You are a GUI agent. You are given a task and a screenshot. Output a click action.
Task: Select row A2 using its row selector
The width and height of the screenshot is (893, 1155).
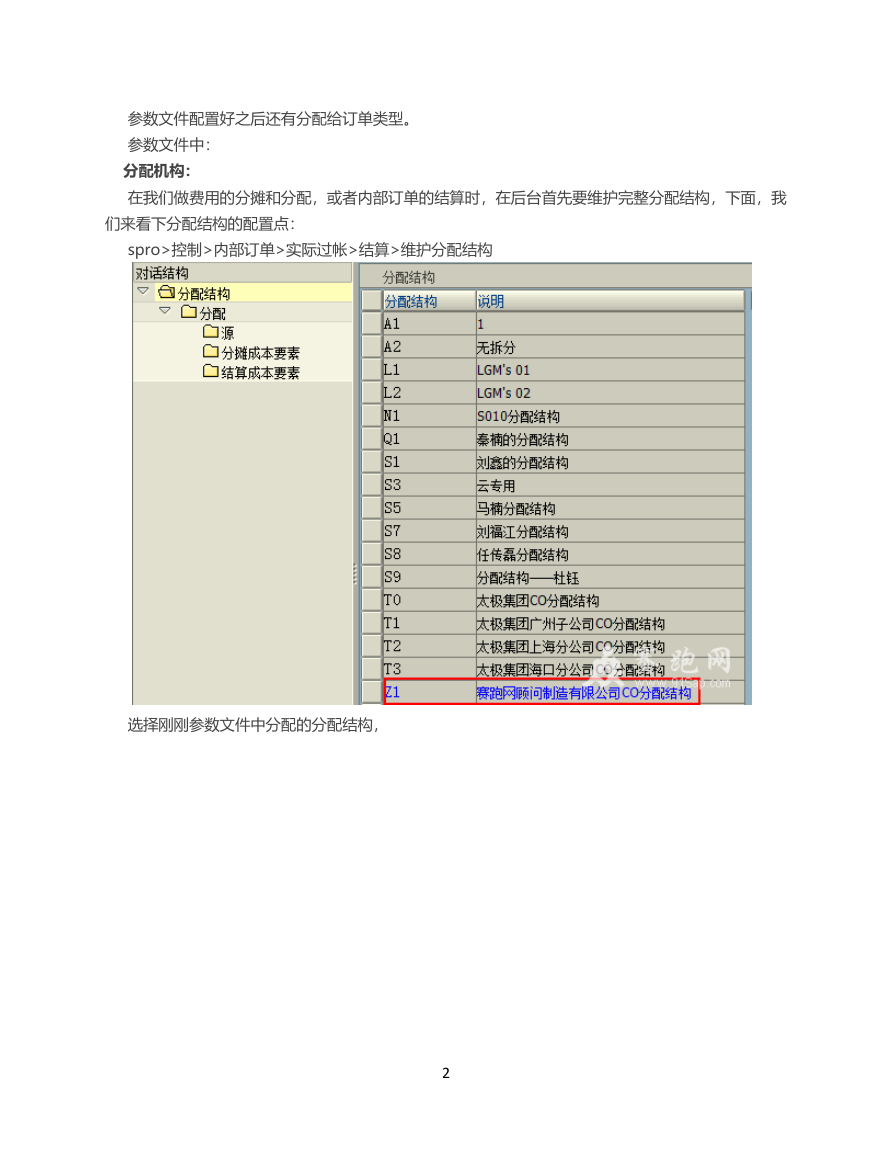pos(371,347)
